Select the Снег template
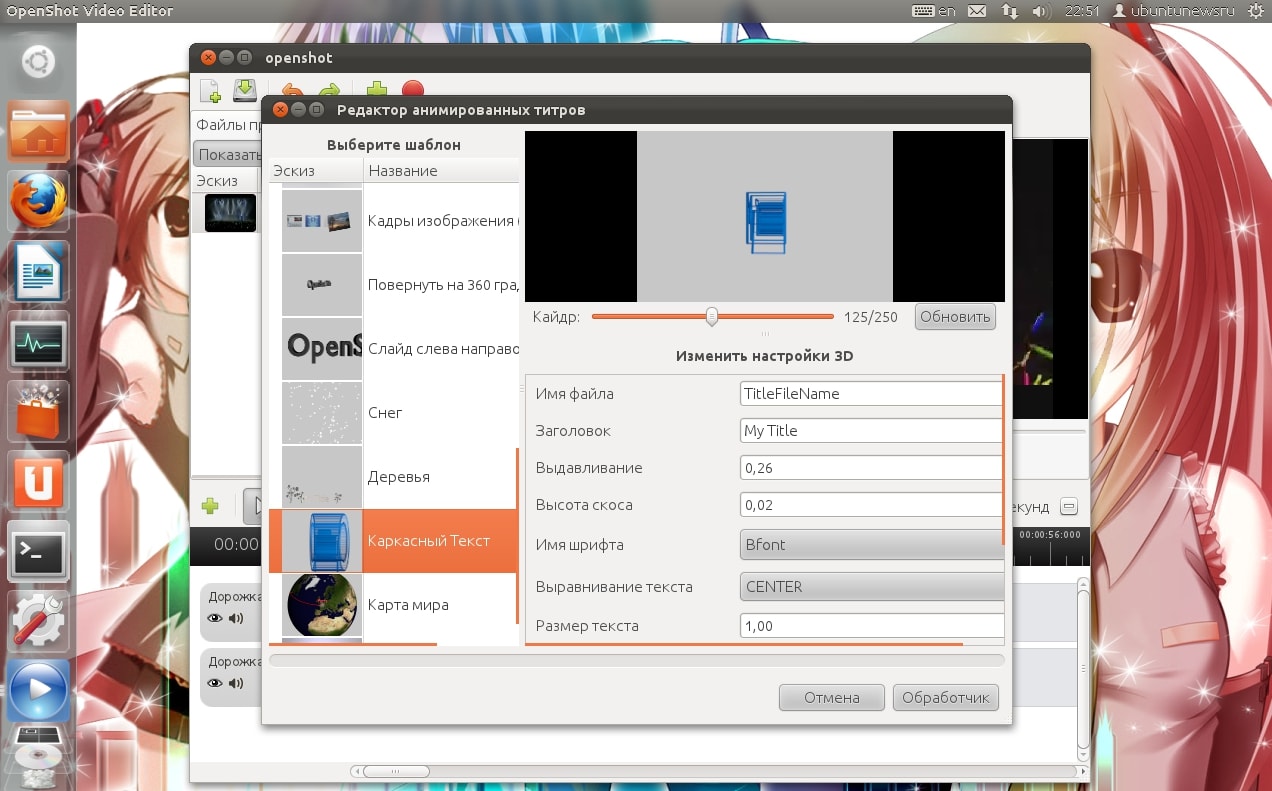 click(x=394, y=413)
